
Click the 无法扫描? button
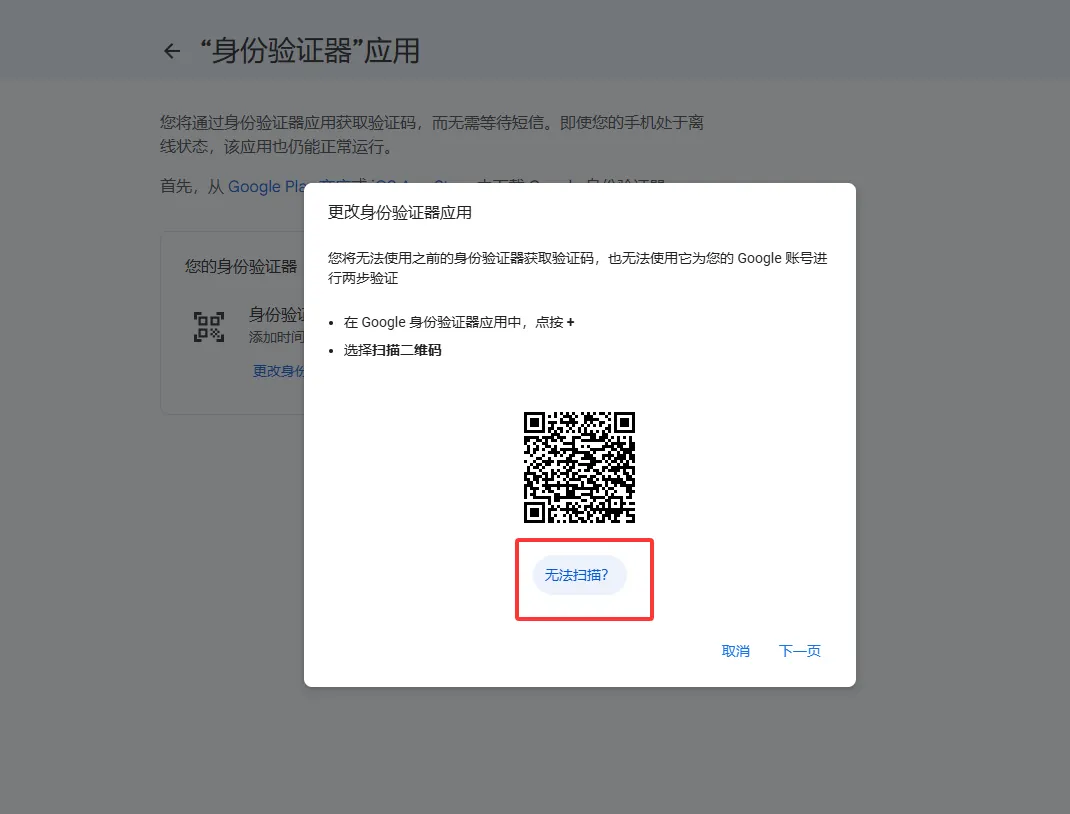click(579, 575)
